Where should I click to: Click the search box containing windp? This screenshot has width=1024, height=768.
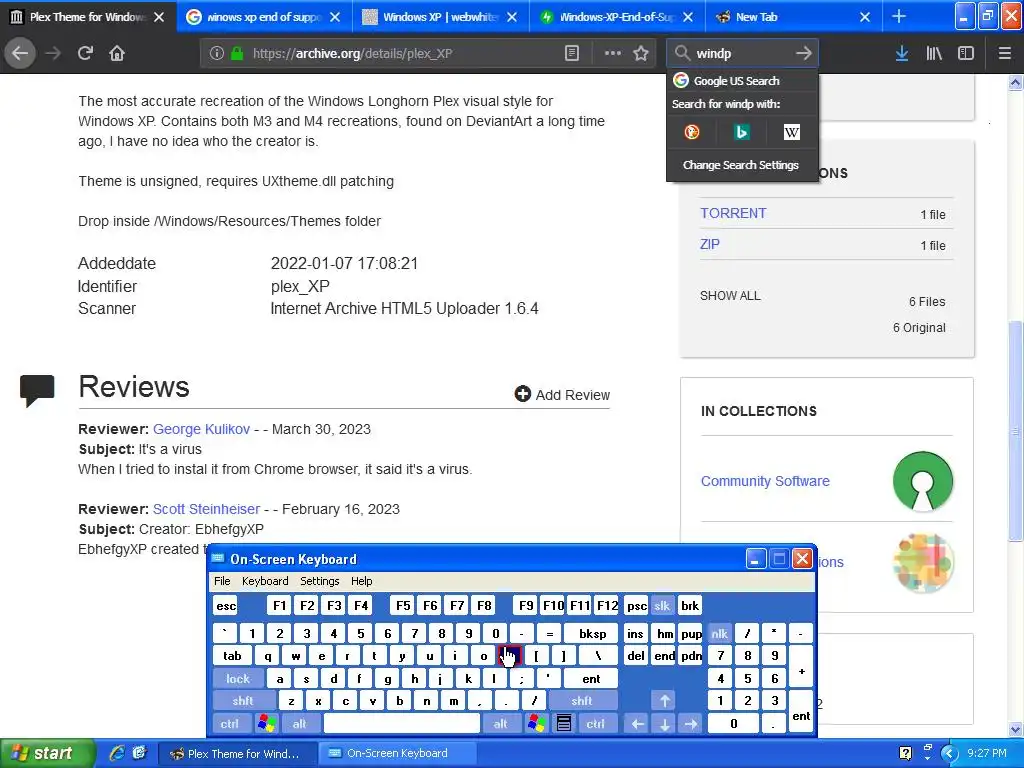point(743,54)
